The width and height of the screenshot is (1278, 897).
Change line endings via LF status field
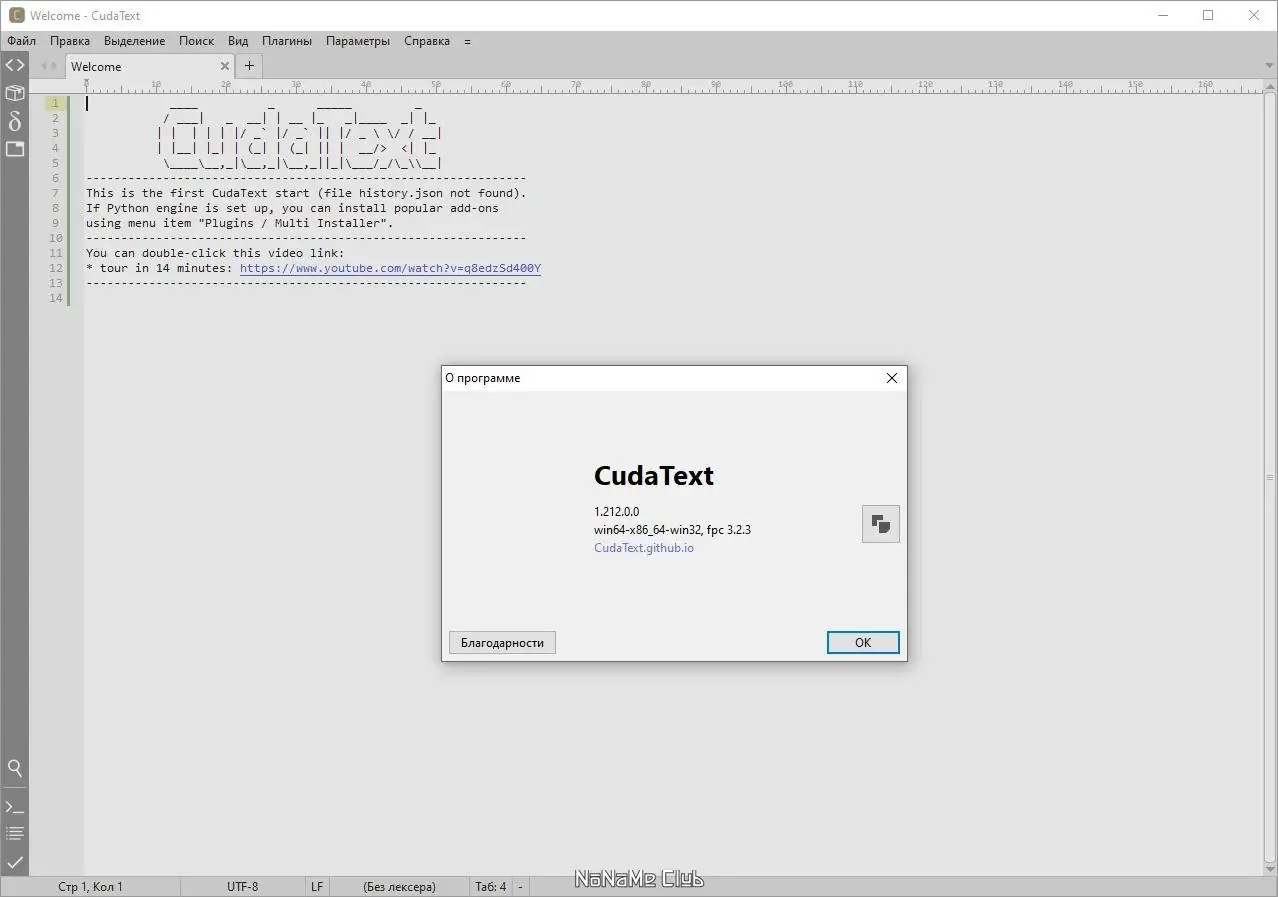tap(317, 886)
